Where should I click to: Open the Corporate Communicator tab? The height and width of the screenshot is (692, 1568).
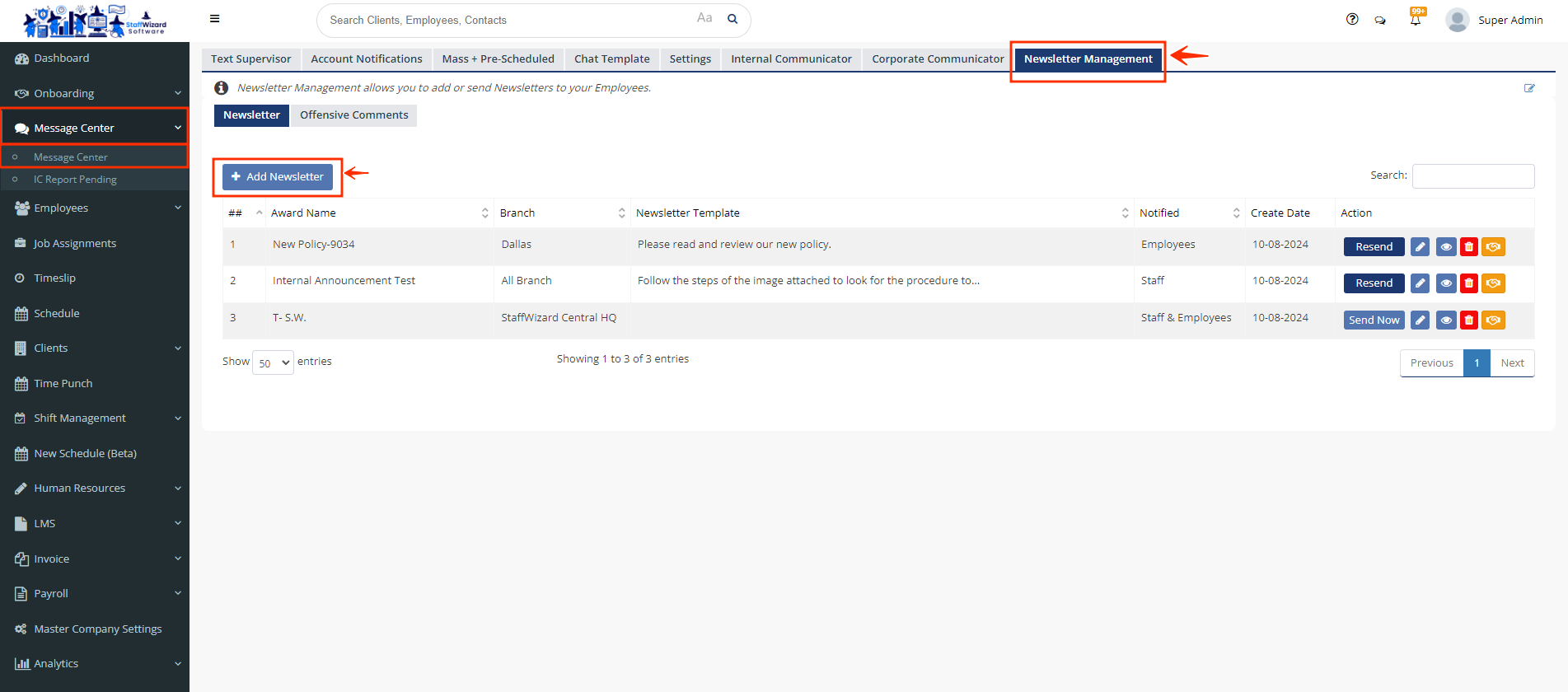pos(938,59)
